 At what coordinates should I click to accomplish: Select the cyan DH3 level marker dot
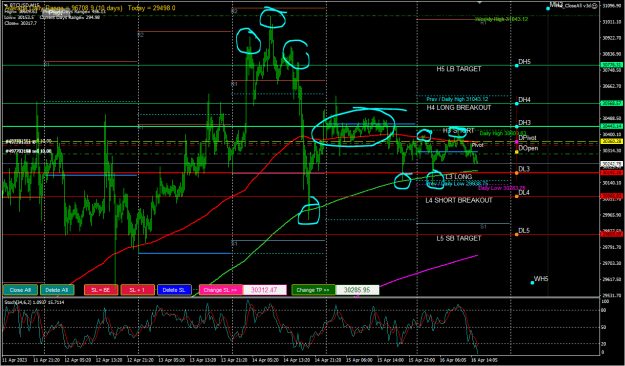pyautogui.click(x=517, y=127)
